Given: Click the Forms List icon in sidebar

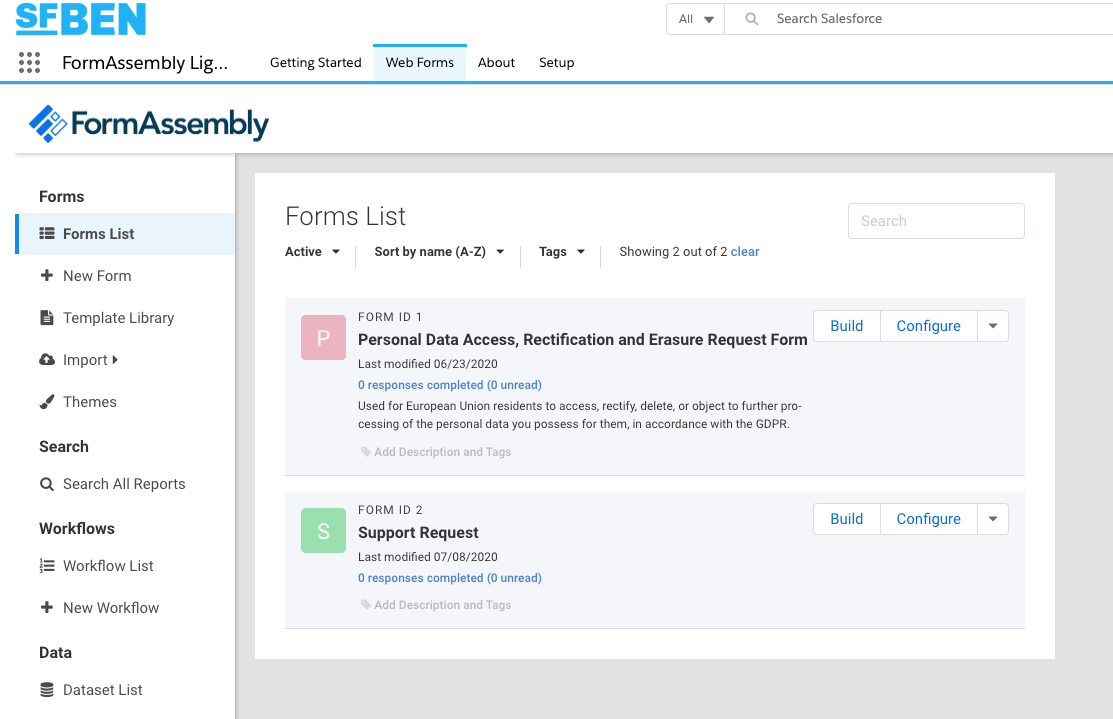Looking at the screenshot, I should tap(47, 234).
